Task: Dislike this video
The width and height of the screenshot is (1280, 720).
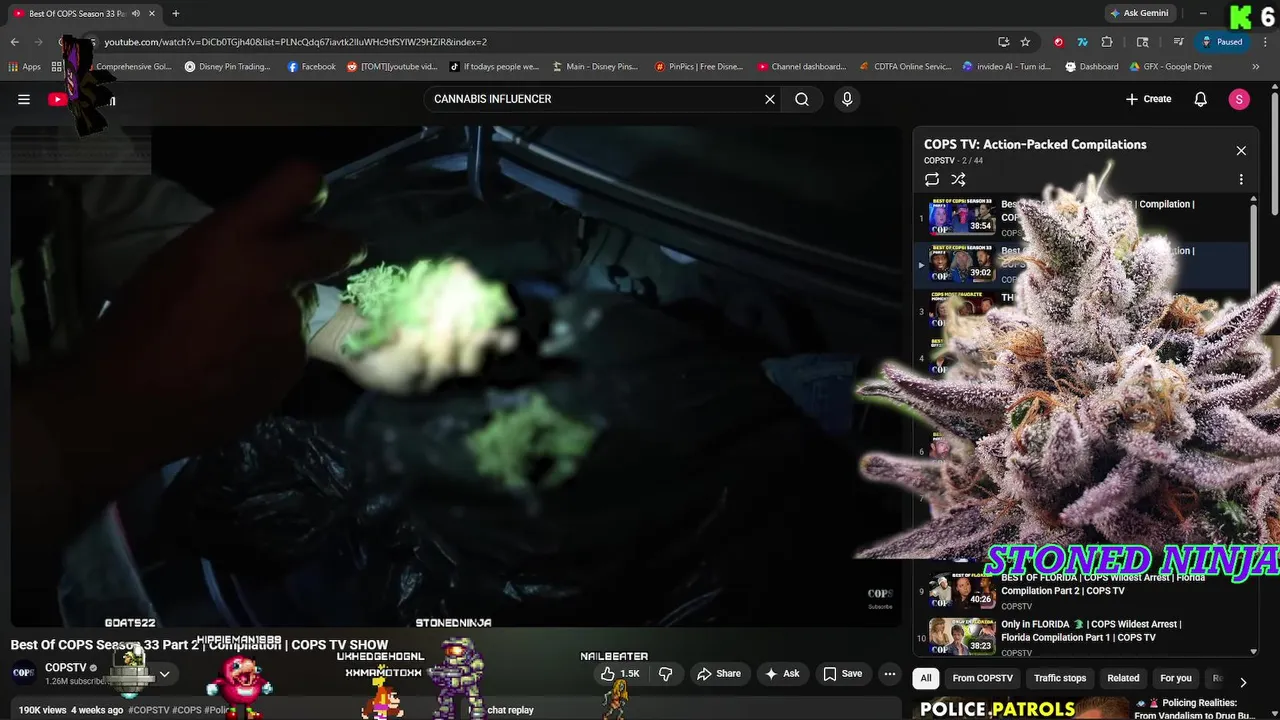Action: tap(665, 674)
